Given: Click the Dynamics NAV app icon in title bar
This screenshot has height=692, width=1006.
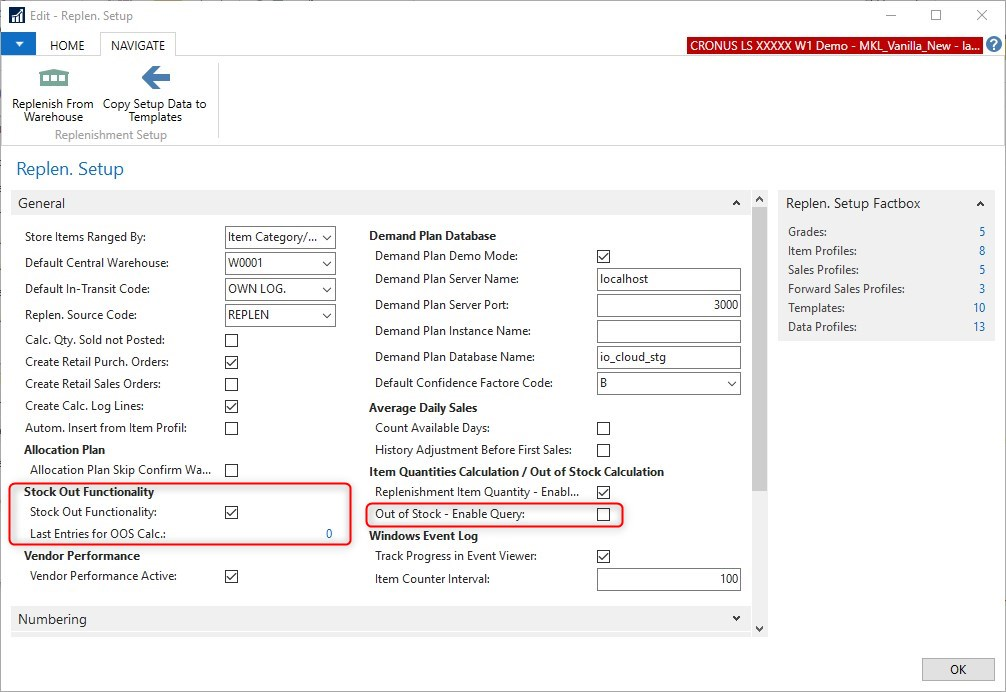Looking at the screenshot, I should tap(16, 15).
